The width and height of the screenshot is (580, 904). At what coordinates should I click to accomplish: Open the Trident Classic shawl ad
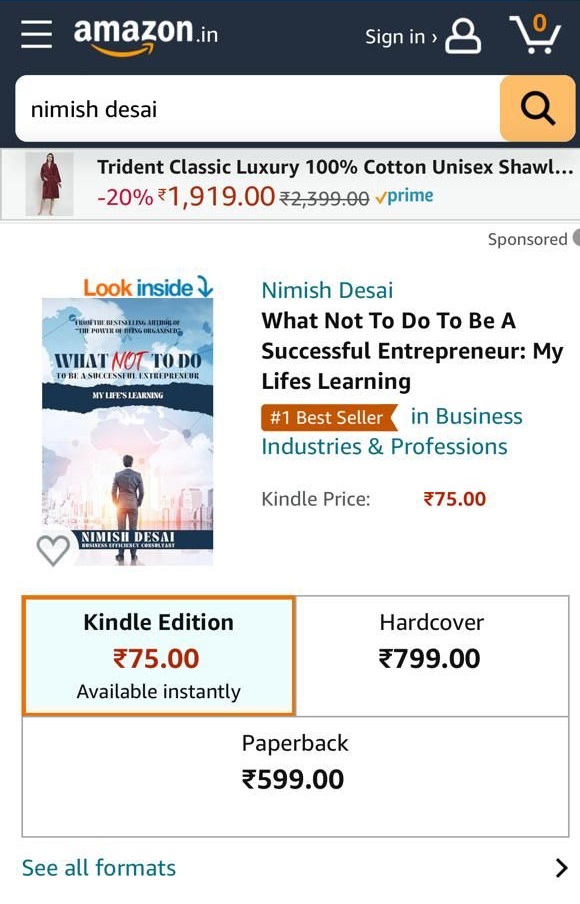coord(290,183)
